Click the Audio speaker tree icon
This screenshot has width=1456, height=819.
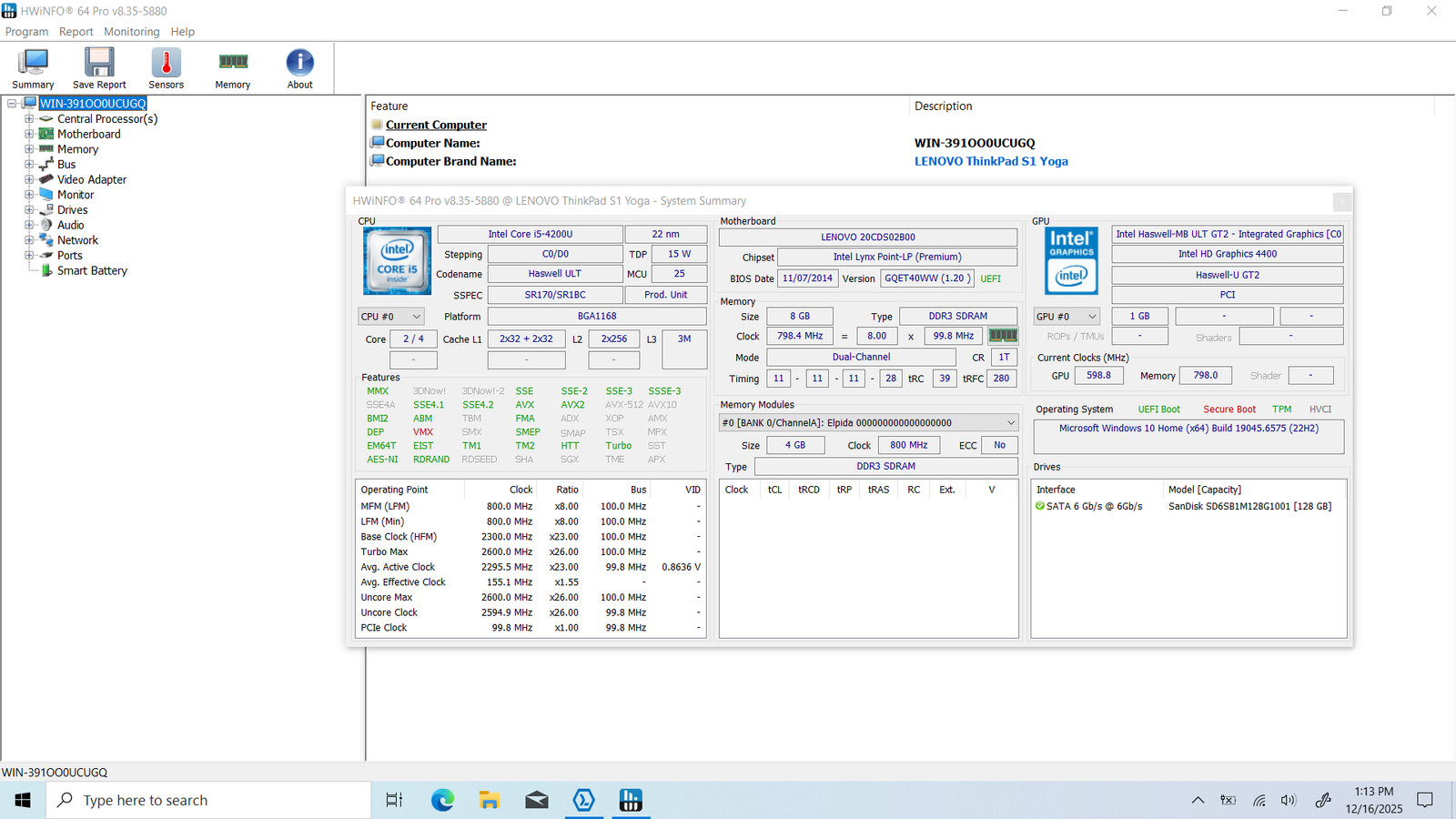pyautogui.click(x=46, y=225)
